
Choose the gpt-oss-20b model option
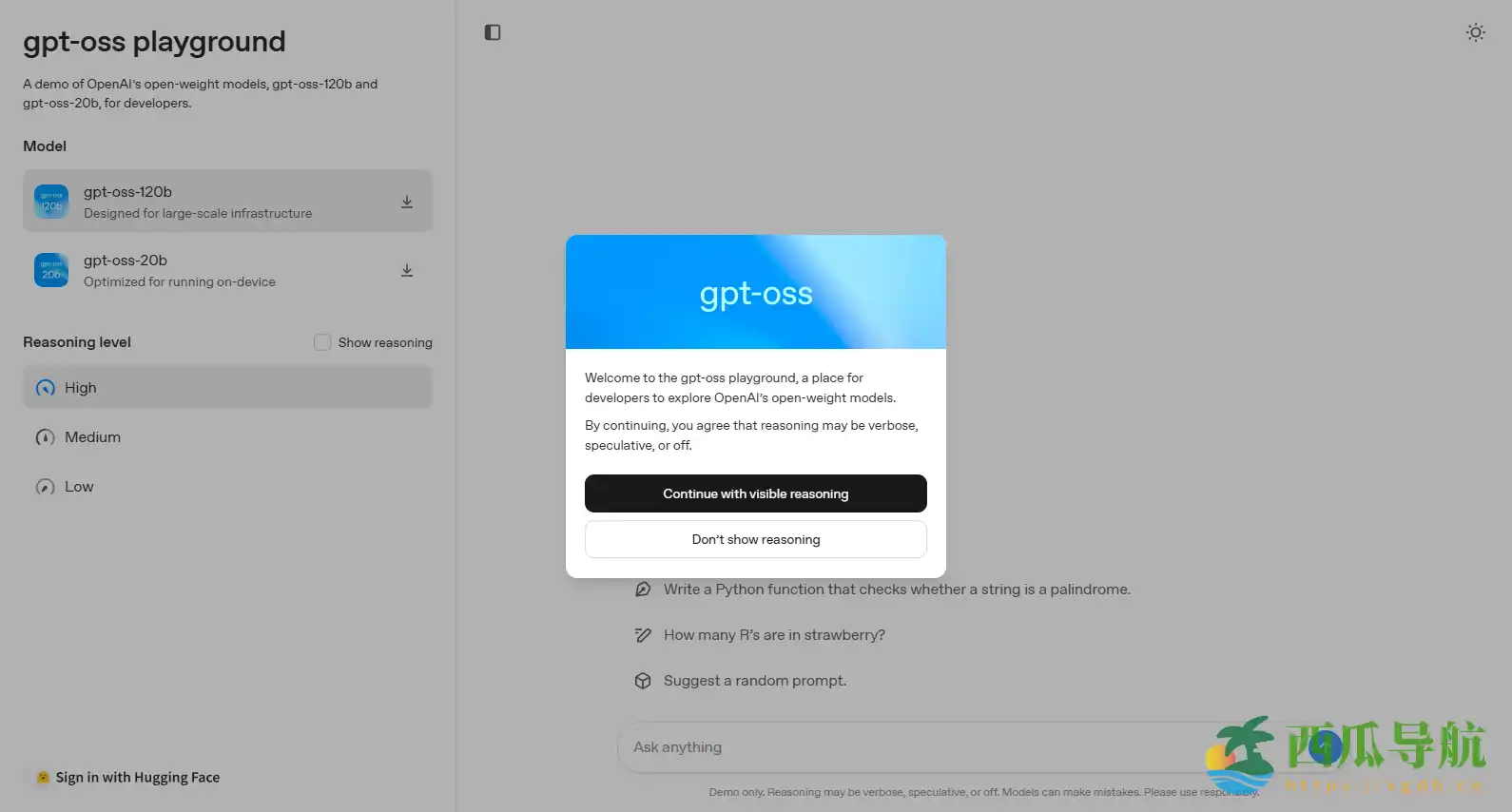tap(227, 270)
